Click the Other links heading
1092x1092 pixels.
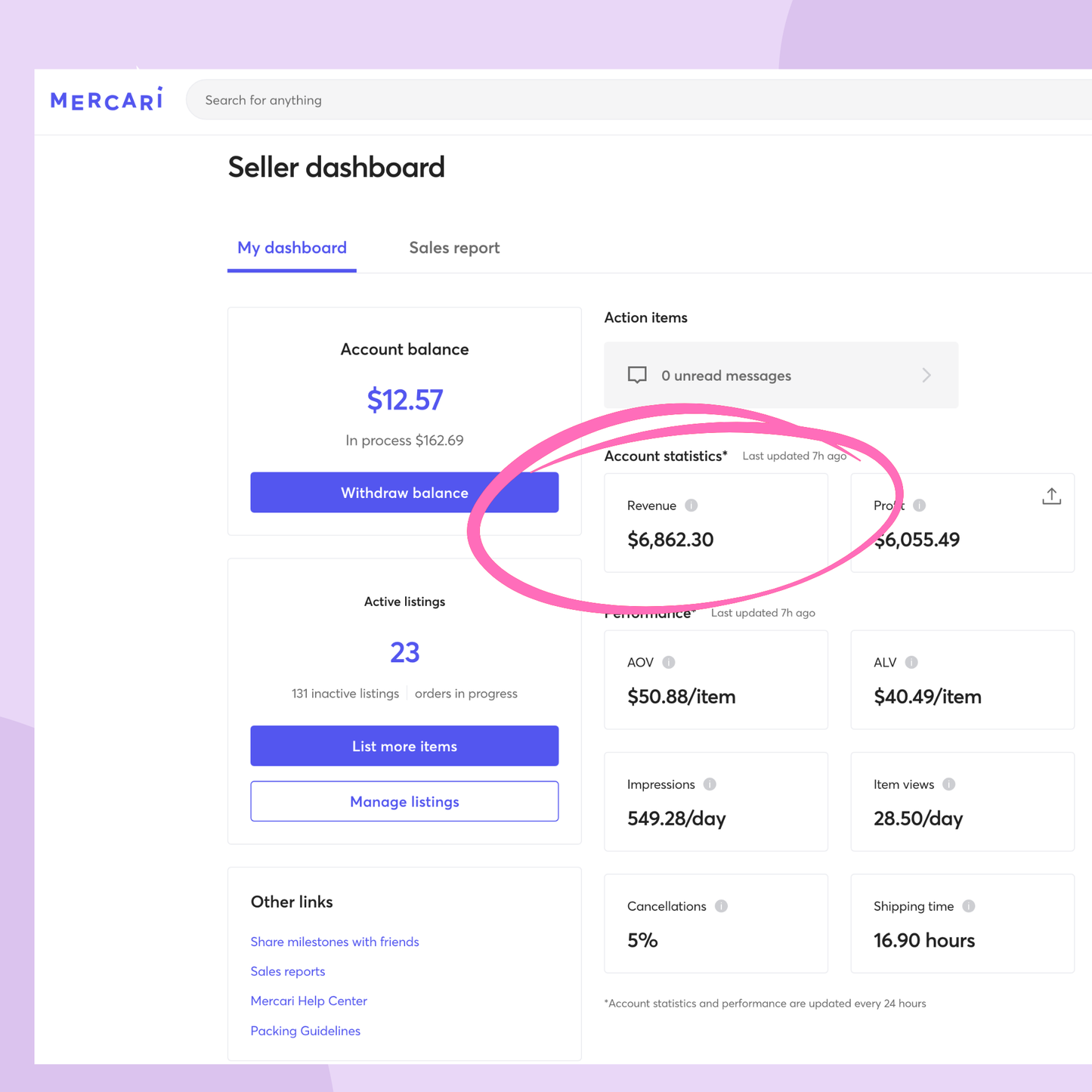(292, 902)
